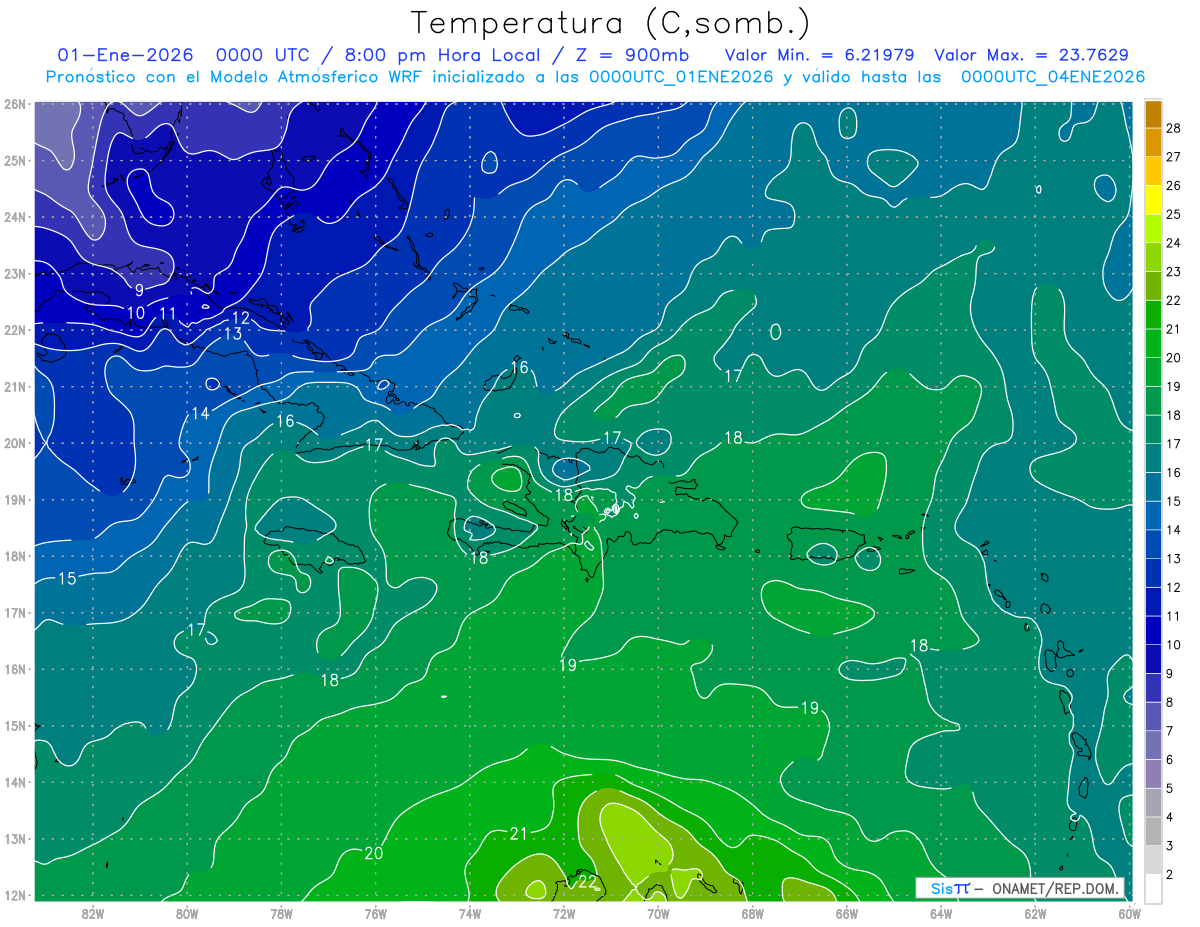This screenshot has height=927, width=1200.
Task: Click the 68W longitude axis label
Action: 752,912
